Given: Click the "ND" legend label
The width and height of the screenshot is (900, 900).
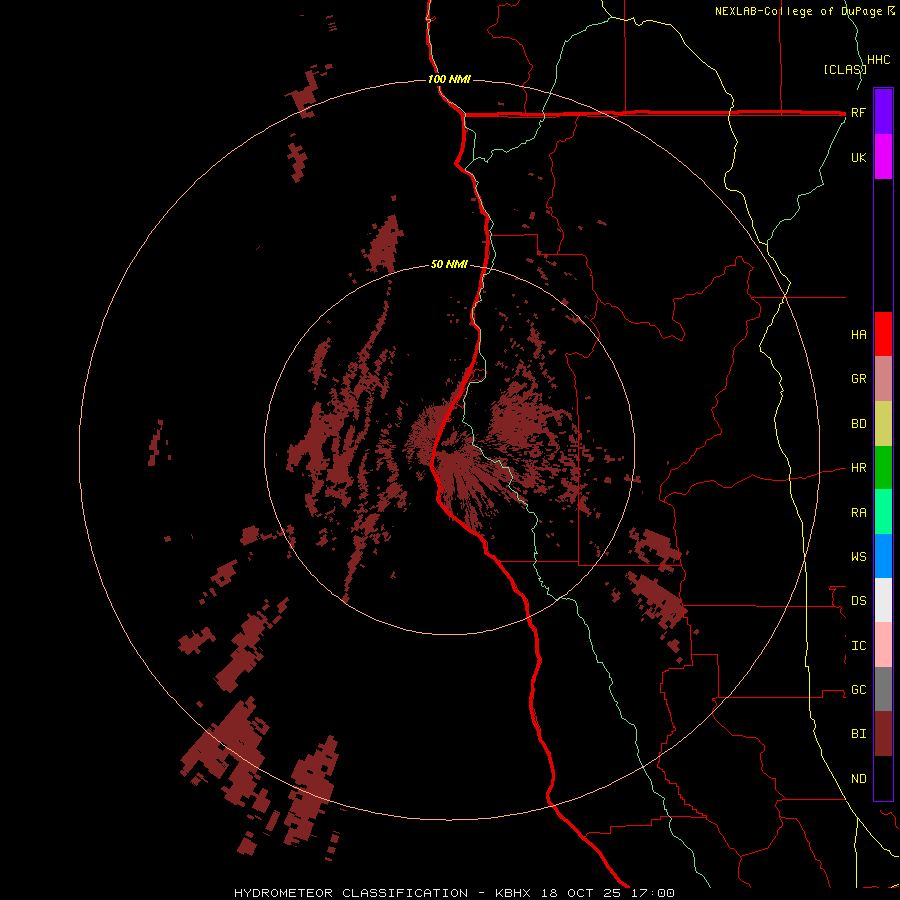Looking at the screenshot, I should coord(859,779).
